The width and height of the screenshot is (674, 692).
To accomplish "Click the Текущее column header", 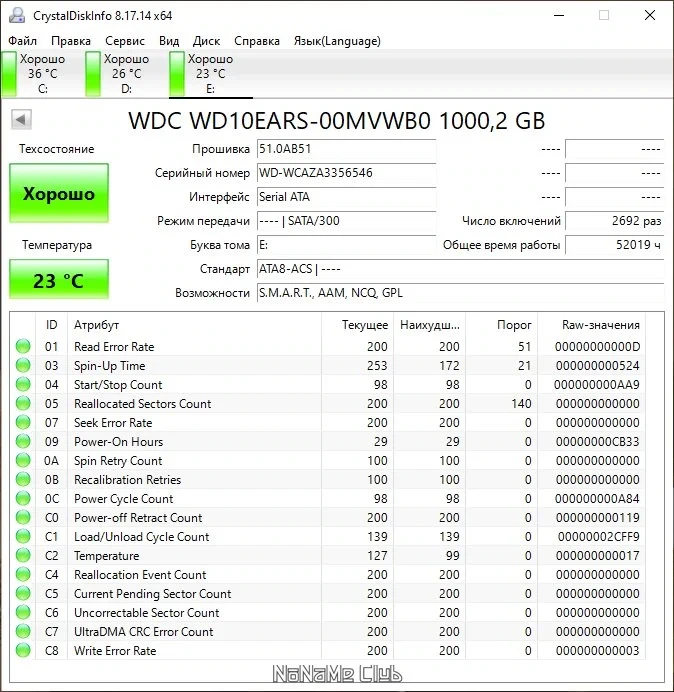I will (x=358, y=325).
